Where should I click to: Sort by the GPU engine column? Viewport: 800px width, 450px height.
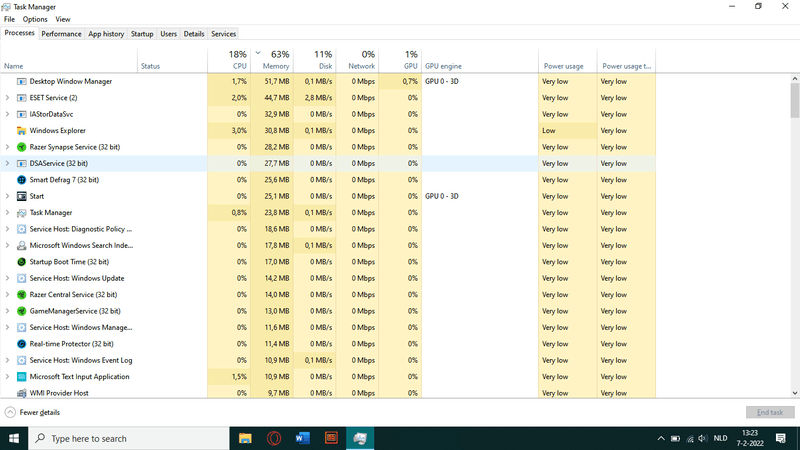(480, 60)
